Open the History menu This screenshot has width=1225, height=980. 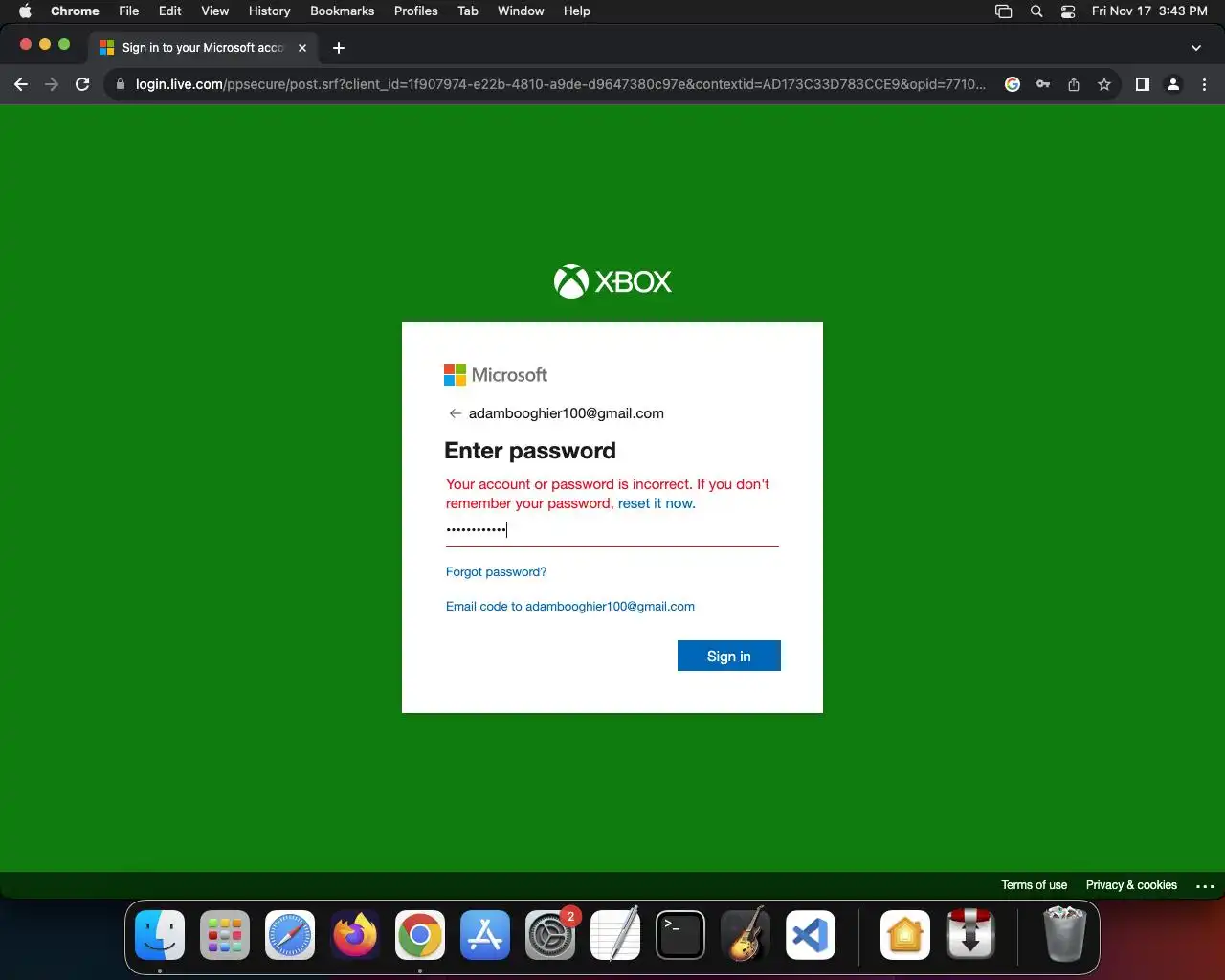coord(269,11)
